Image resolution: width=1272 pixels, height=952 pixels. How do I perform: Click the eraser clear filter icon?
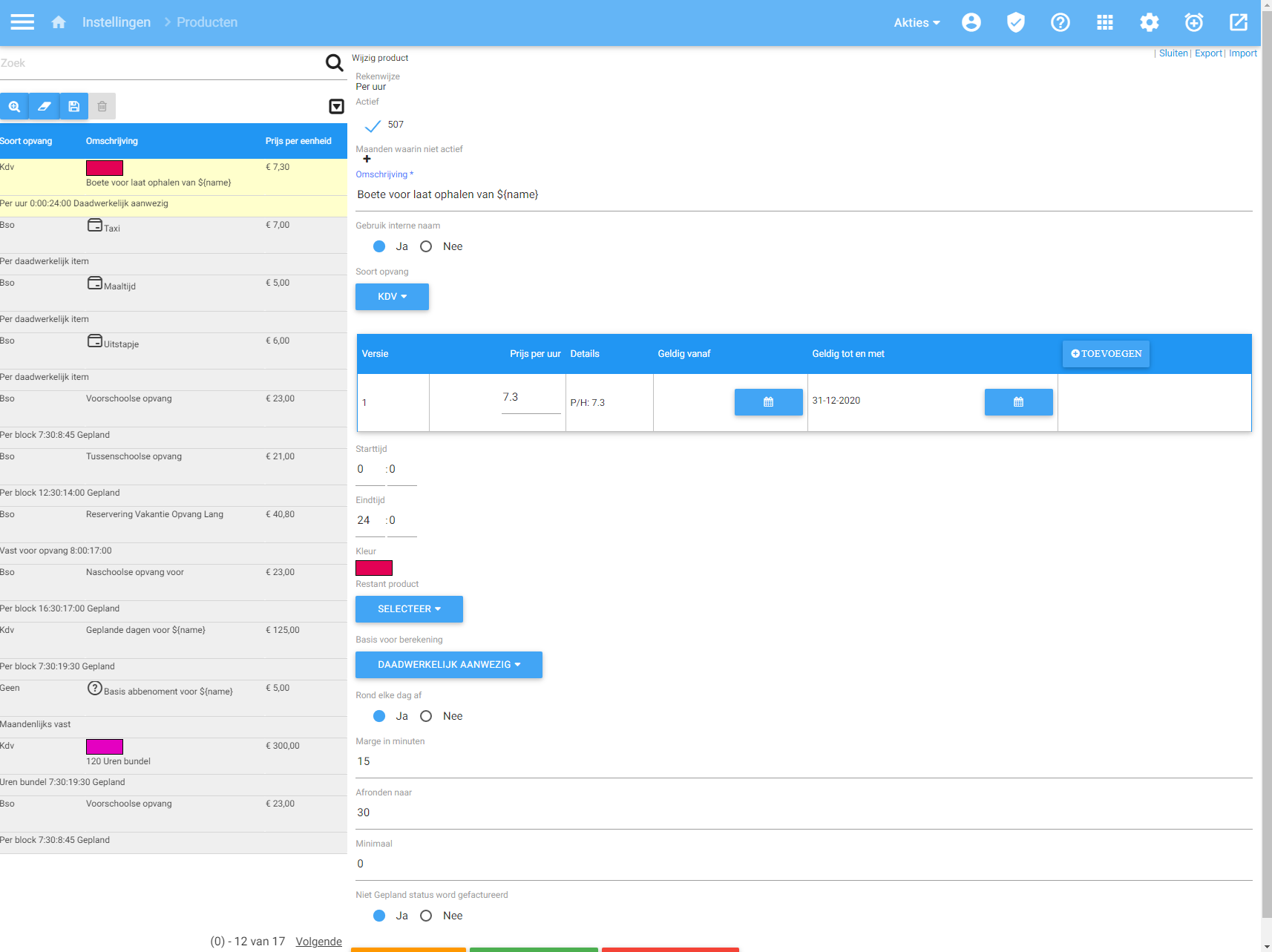(x=44, y=106)
